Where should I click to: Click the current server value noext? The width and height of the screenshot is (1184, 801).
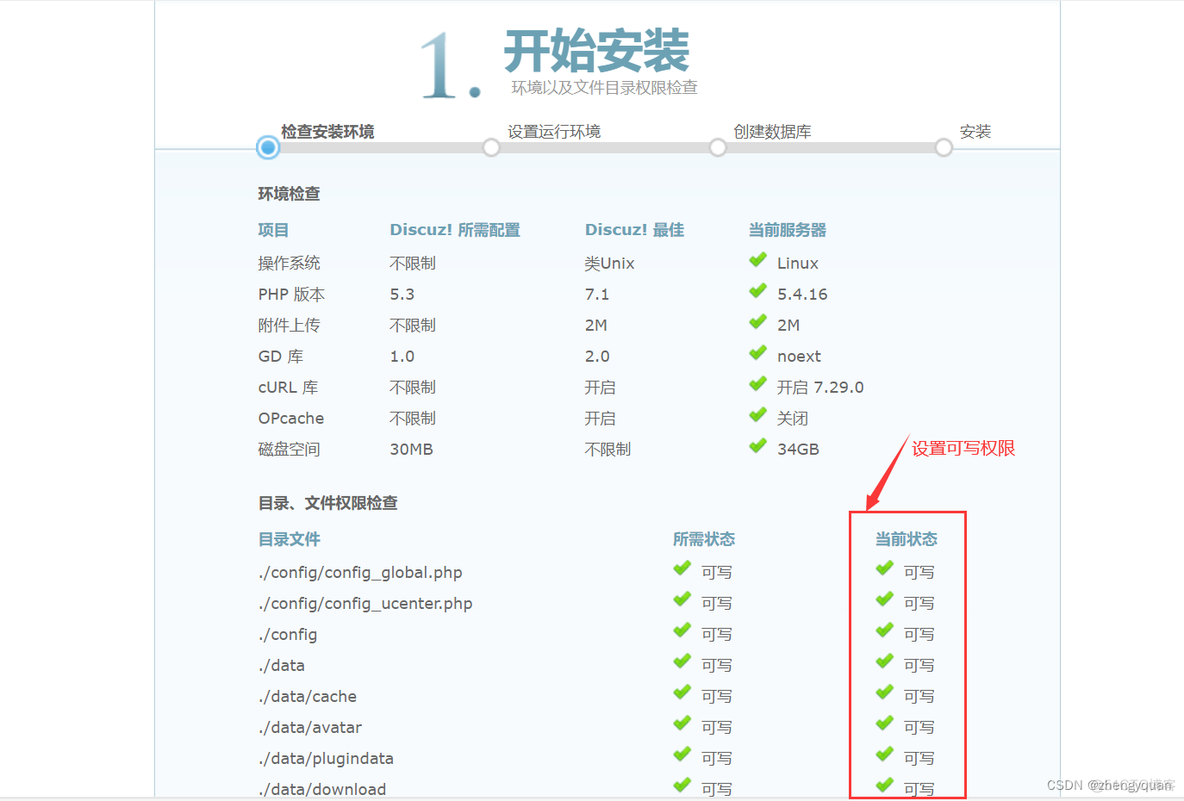799,356
